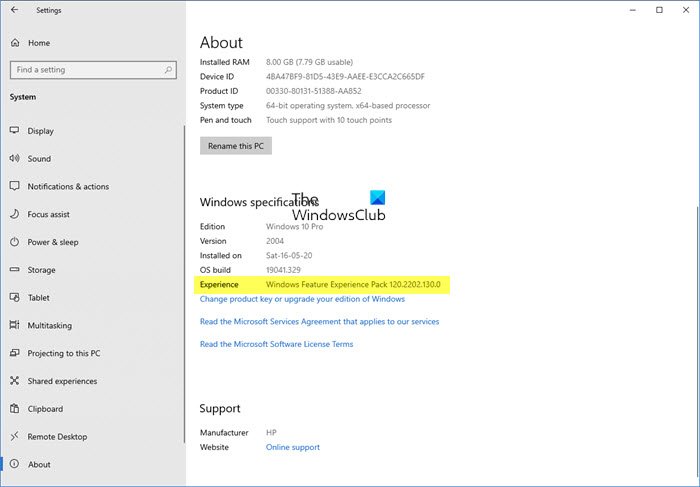Select Remote Desktop in sidebar

pos(93,437)
